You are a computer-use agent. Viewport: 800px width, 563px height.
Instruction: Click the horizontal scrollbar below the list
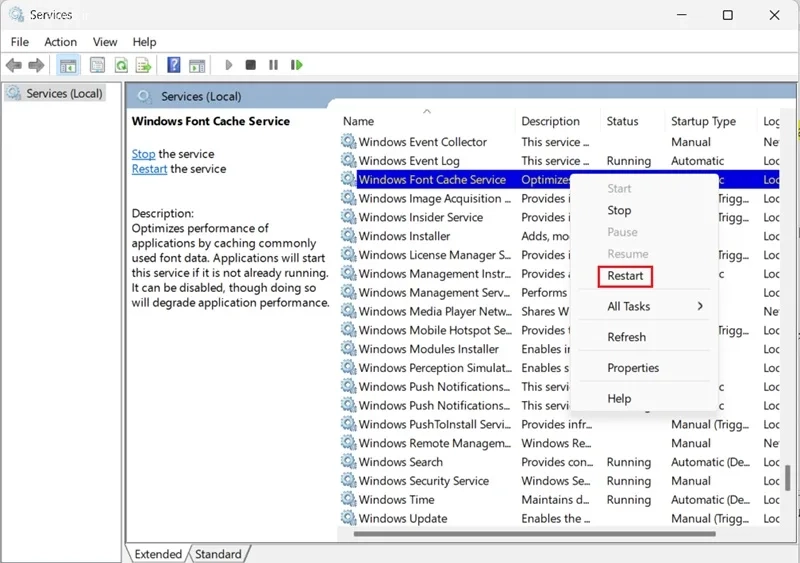coord(535,534)
